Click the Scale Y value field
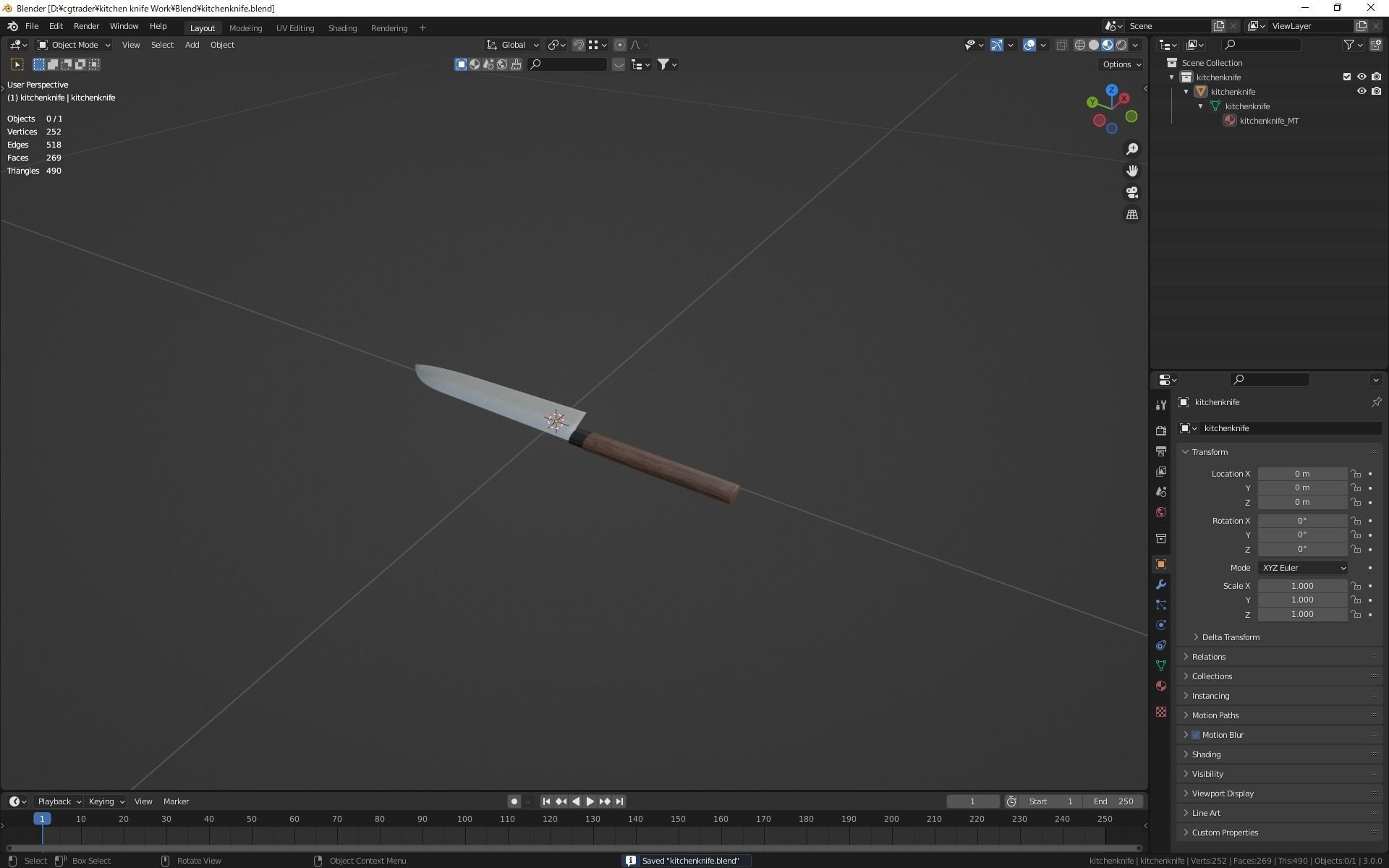The height and width of the screenshot is (868, 1389). [1302, 600]
